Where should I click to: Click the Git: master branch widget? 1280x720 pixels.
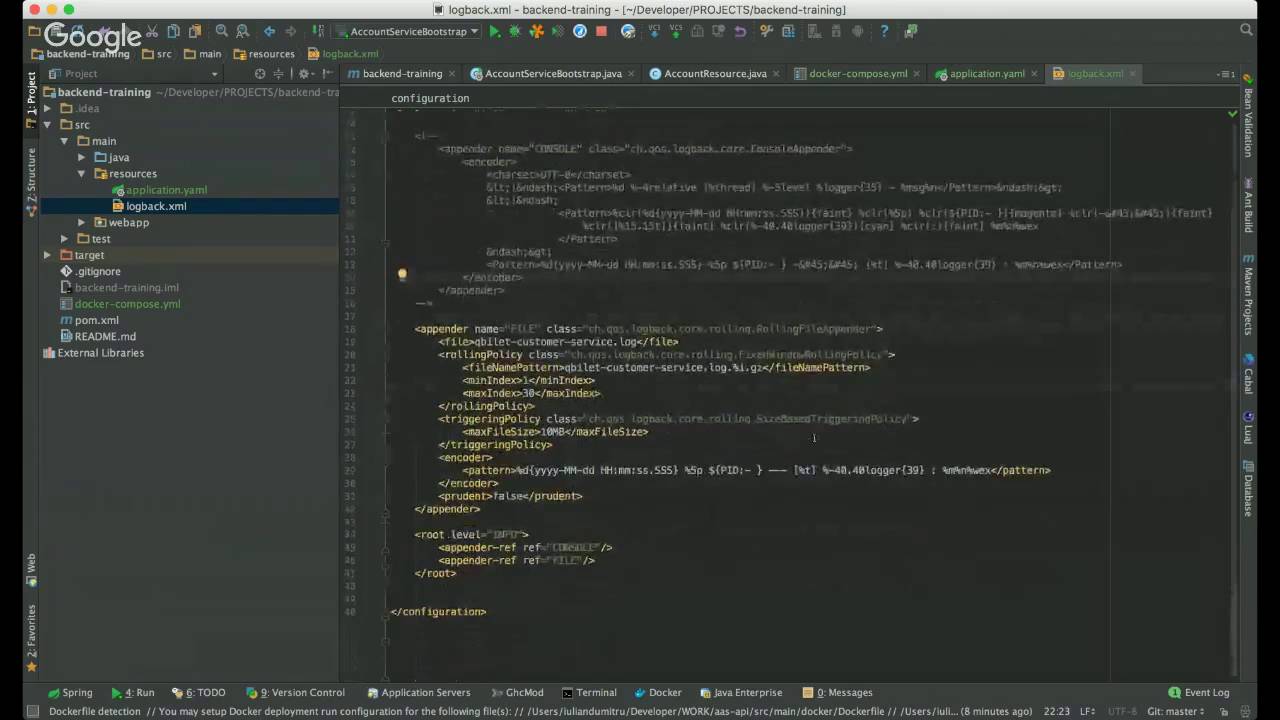tap(1175, 711)
